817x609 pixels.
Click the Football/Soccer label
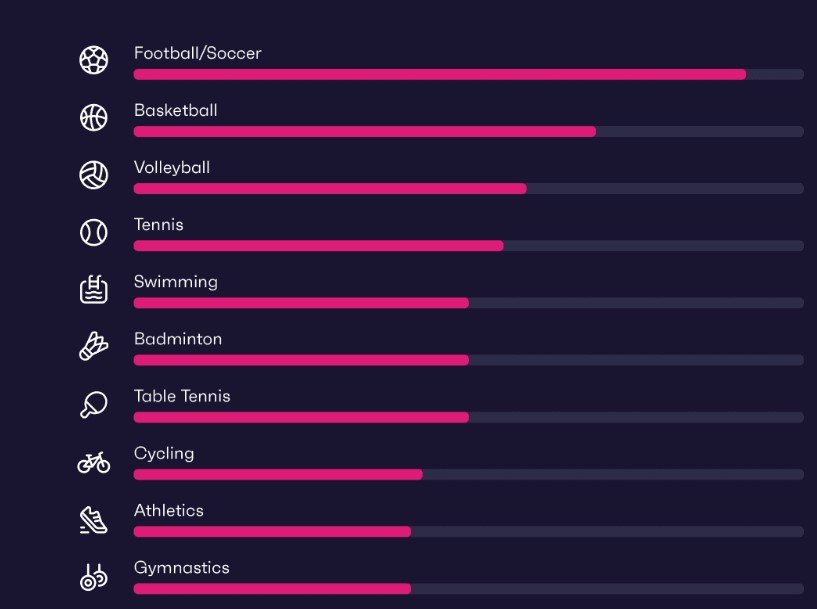coord(197,53)
